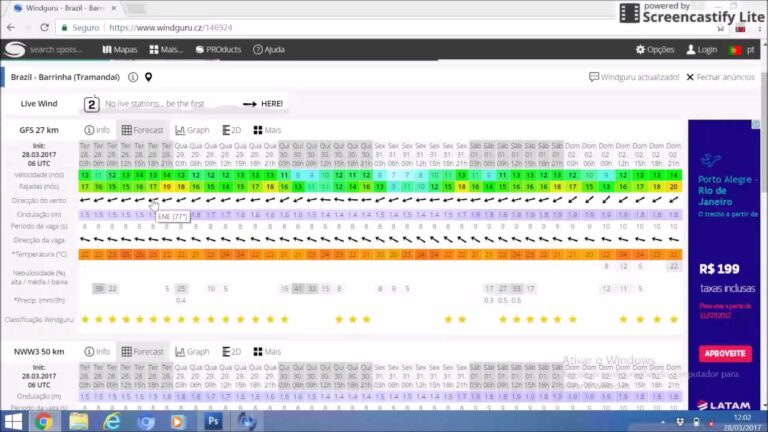Click APROVEITE button in LATAM ad
Image resolution: width=768 pixels, height=432 pixels.
point(725,353)
